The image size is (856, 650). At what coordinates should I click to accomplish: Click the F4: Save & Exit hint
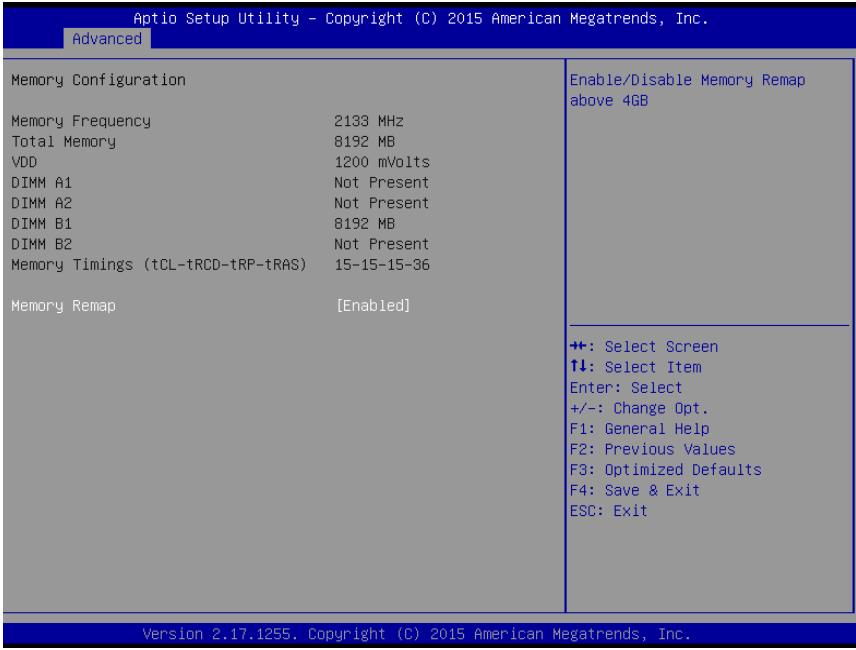click(635, 490)
